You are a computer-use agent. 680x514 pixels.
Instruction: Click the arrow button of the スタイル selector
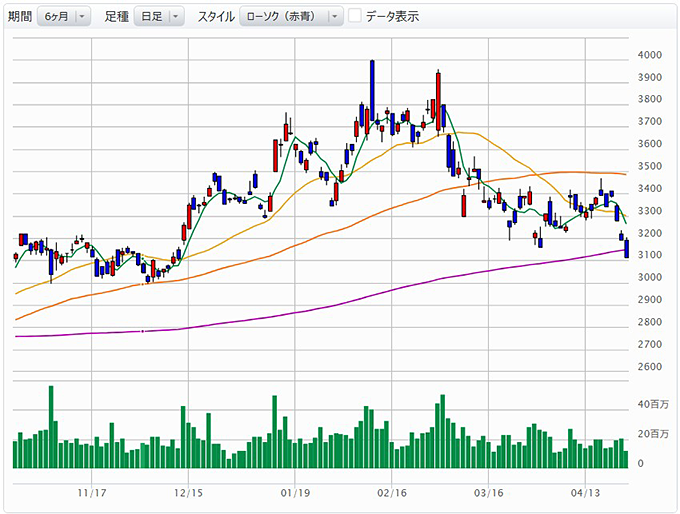tap(334, 16)
